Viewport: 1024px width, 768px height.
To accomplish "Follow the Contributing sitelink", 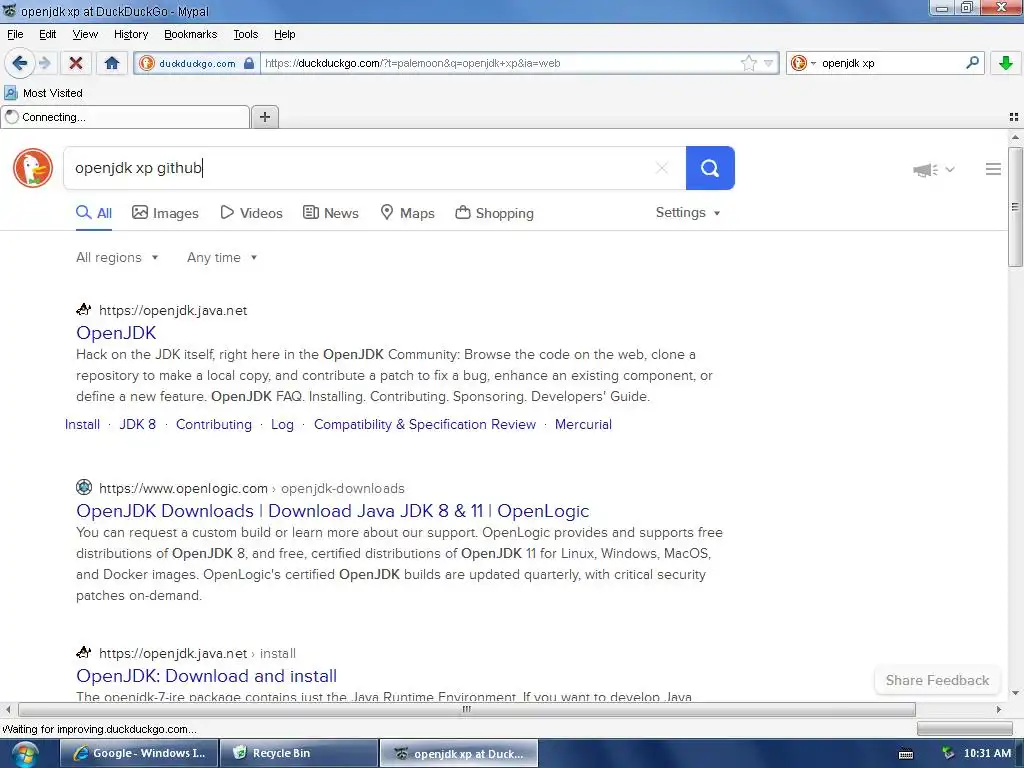I will tap(214, 424).
